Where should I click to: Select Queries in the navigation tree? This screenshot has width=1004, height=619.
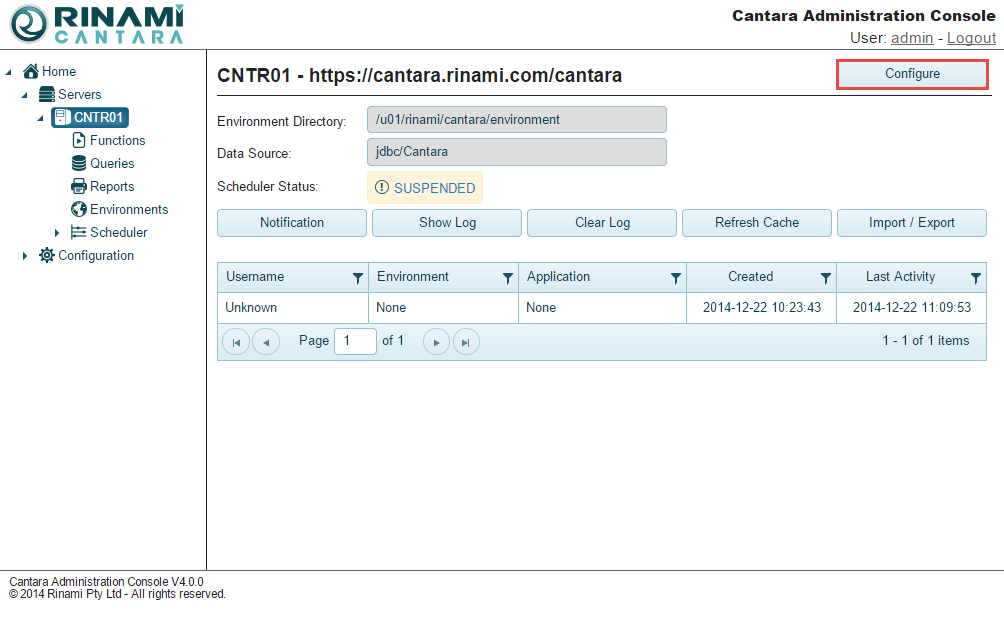tap(112, 164)
